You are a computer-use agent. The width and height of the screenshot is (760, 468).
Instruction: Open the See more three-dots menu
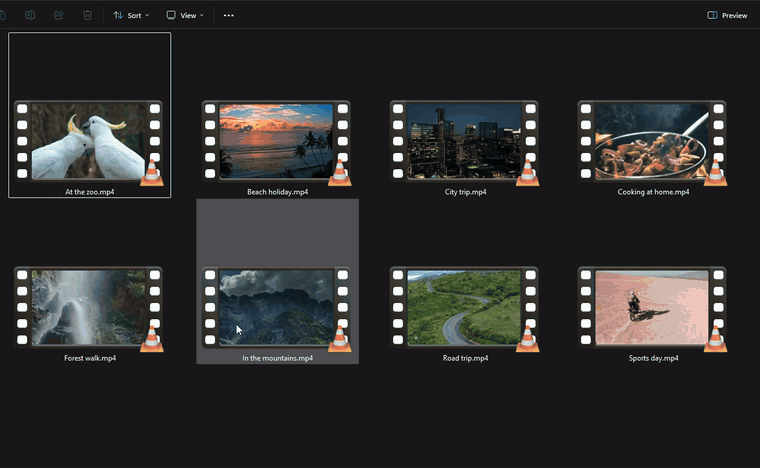click(228, 15)
